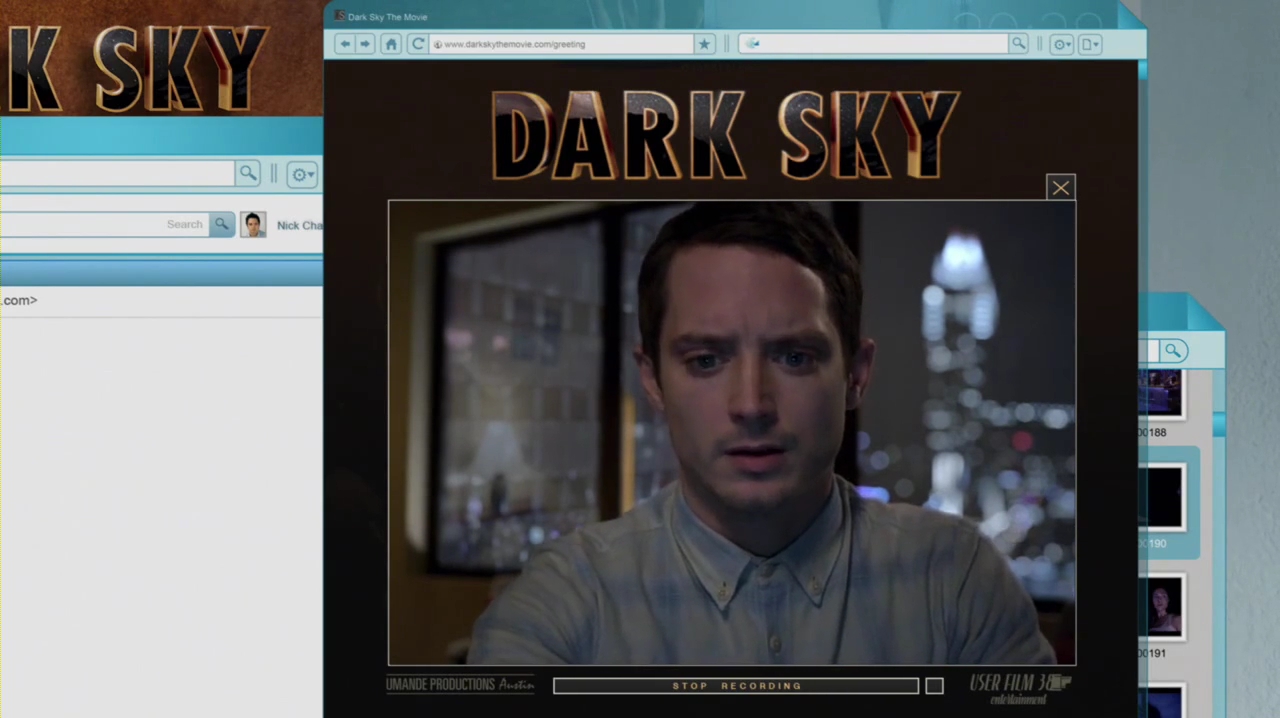This screenshot has height=718, width=1280.
Task: Close the video recording overlay with the X
Action: [1060, 187]
